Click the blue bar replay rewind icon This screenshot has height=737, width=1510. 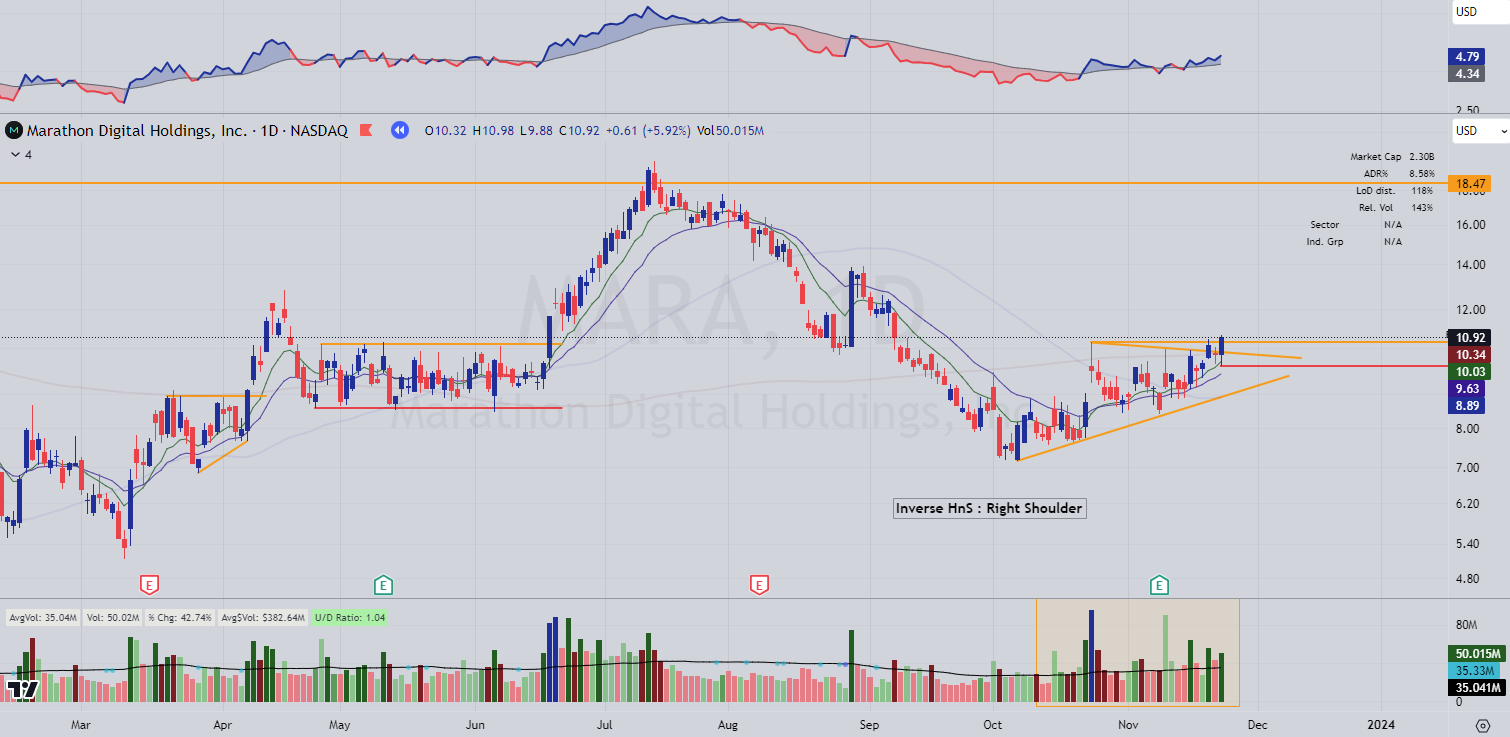tap(399, 130)
